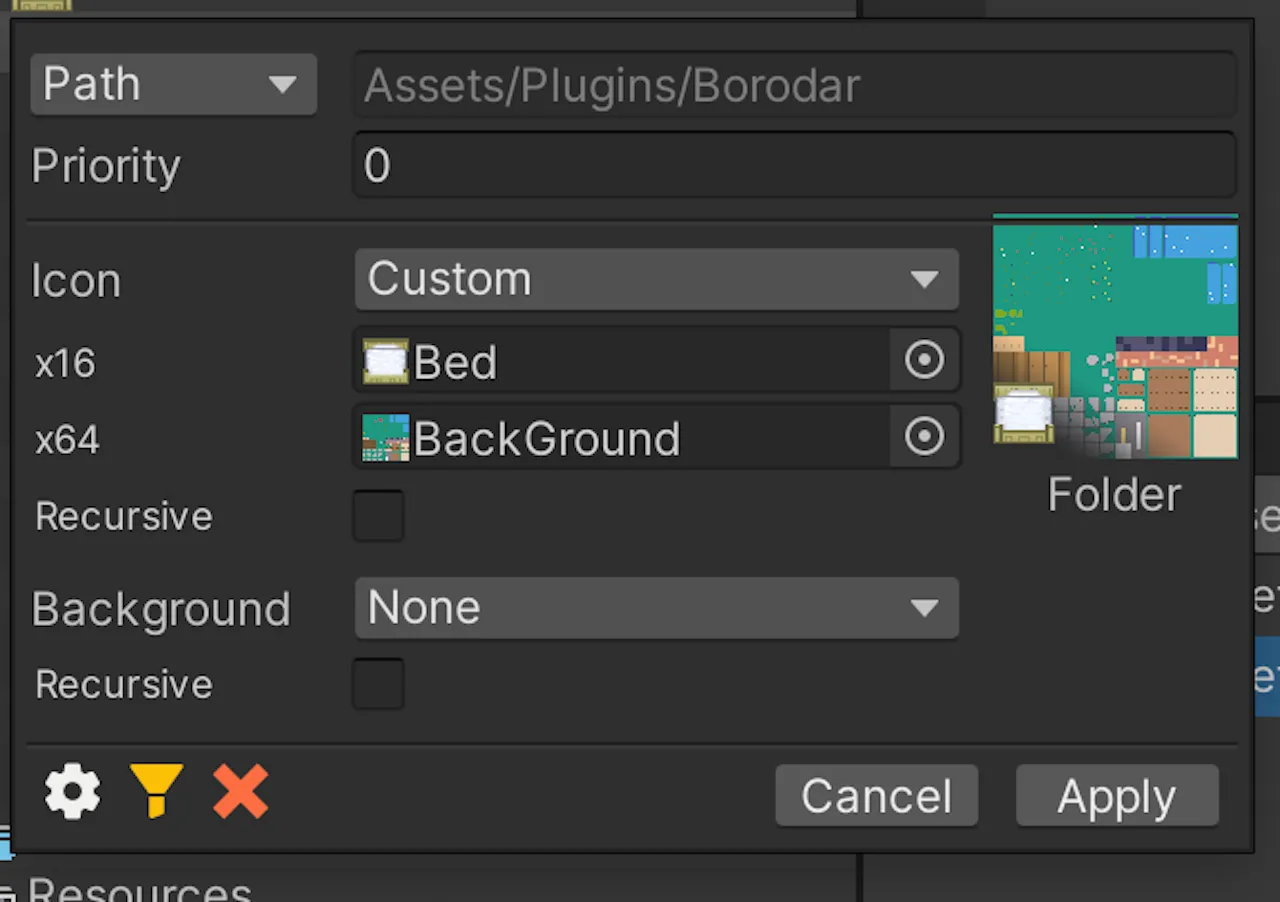This screenshot has width=1280, height=902.
Task: Click the red X delete icon
Action: [241, 791]
